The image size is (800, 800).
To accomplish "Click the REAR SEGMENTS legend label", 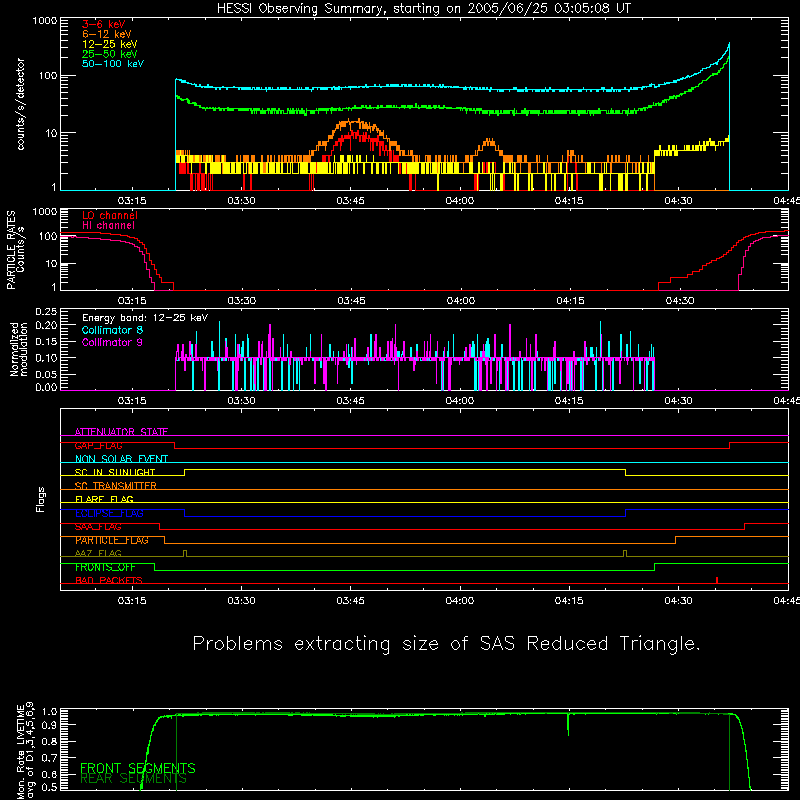I will pyautogui.click(x=133, y=779).
